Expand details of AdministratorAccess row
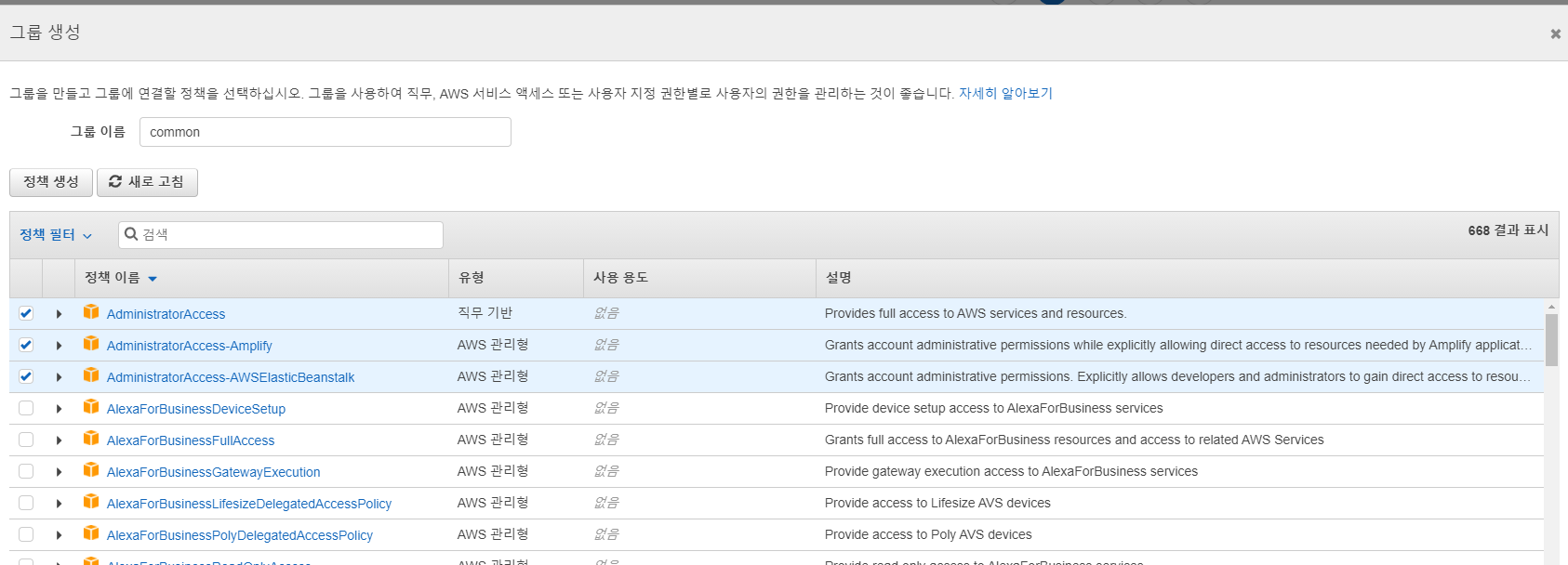Screen dimensions: 1568x565 [x=59, y=314]
